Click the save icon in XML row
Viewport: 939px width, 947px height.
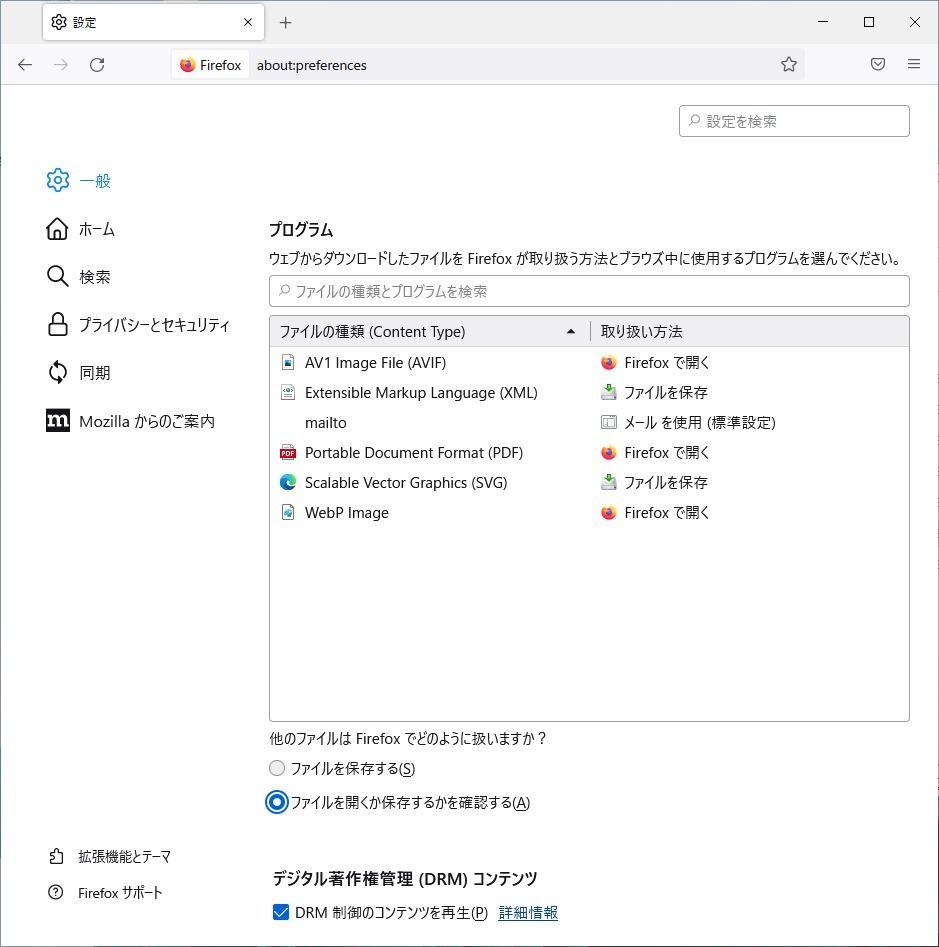pyautogui.click(x=609, y=392)
